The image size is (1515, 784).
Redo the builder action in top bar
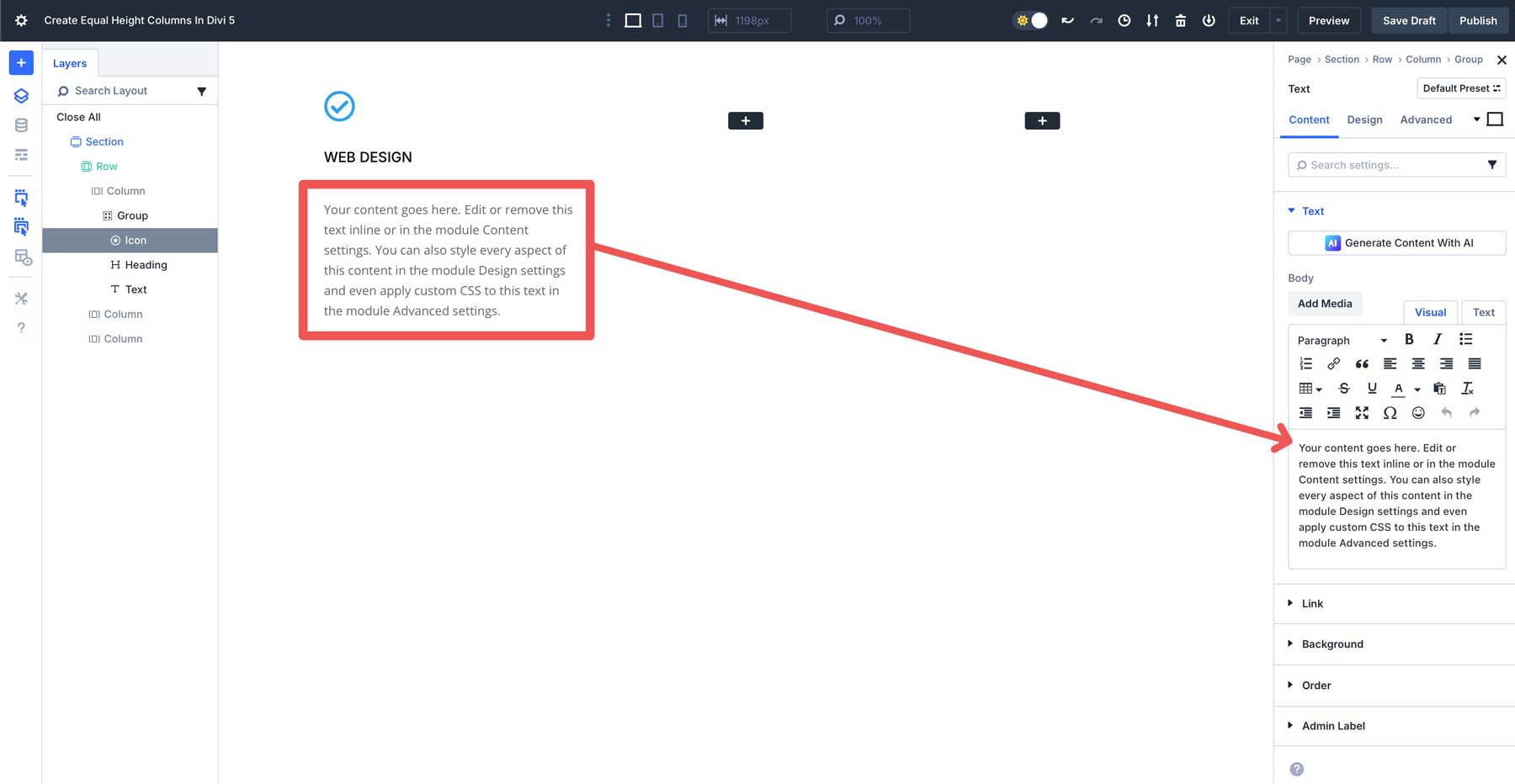tap(1096, 20)
